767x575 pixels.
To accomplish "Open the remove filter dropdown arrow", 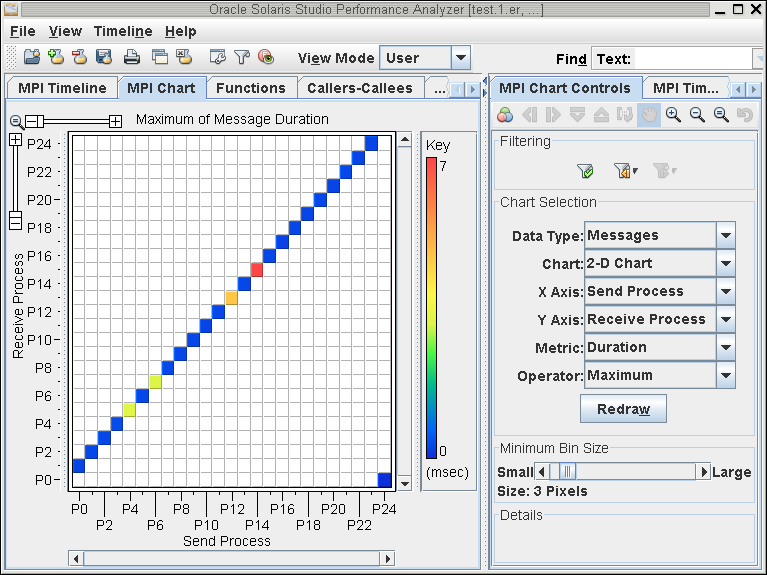I will (x=635, y=171).
